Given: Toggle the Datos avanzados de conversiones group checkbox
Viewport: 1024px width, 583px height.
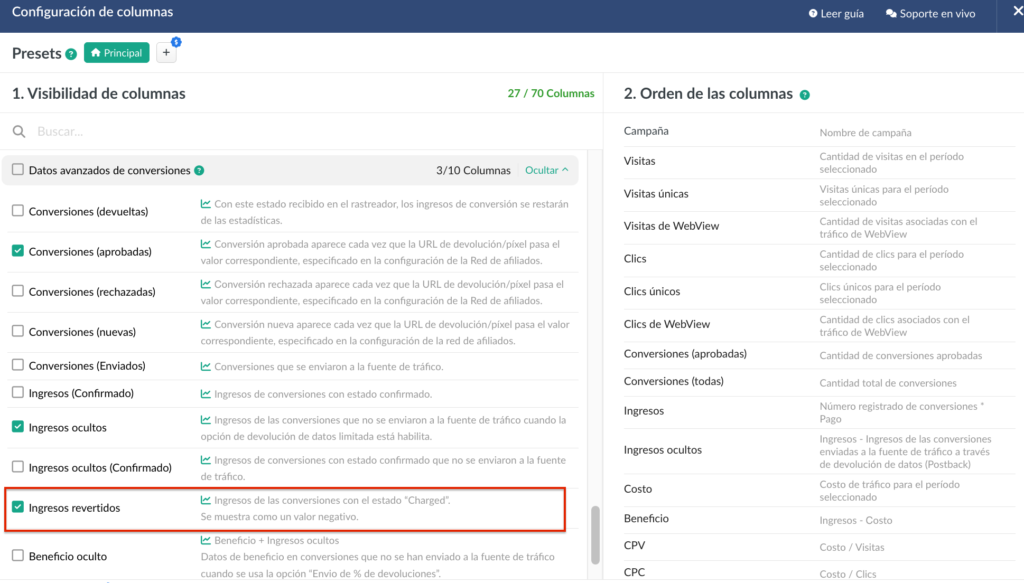Looking at the screenshot, I should click(18, 170).
